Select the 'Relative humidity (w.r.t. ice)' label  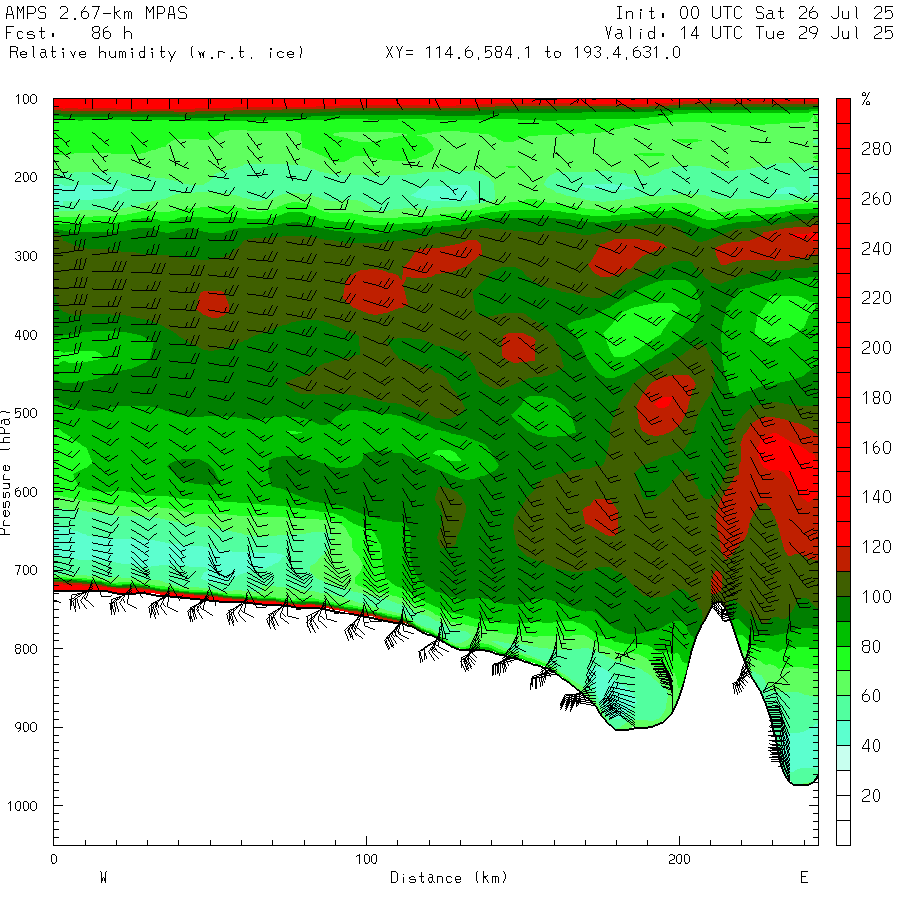tap(156, 53)
